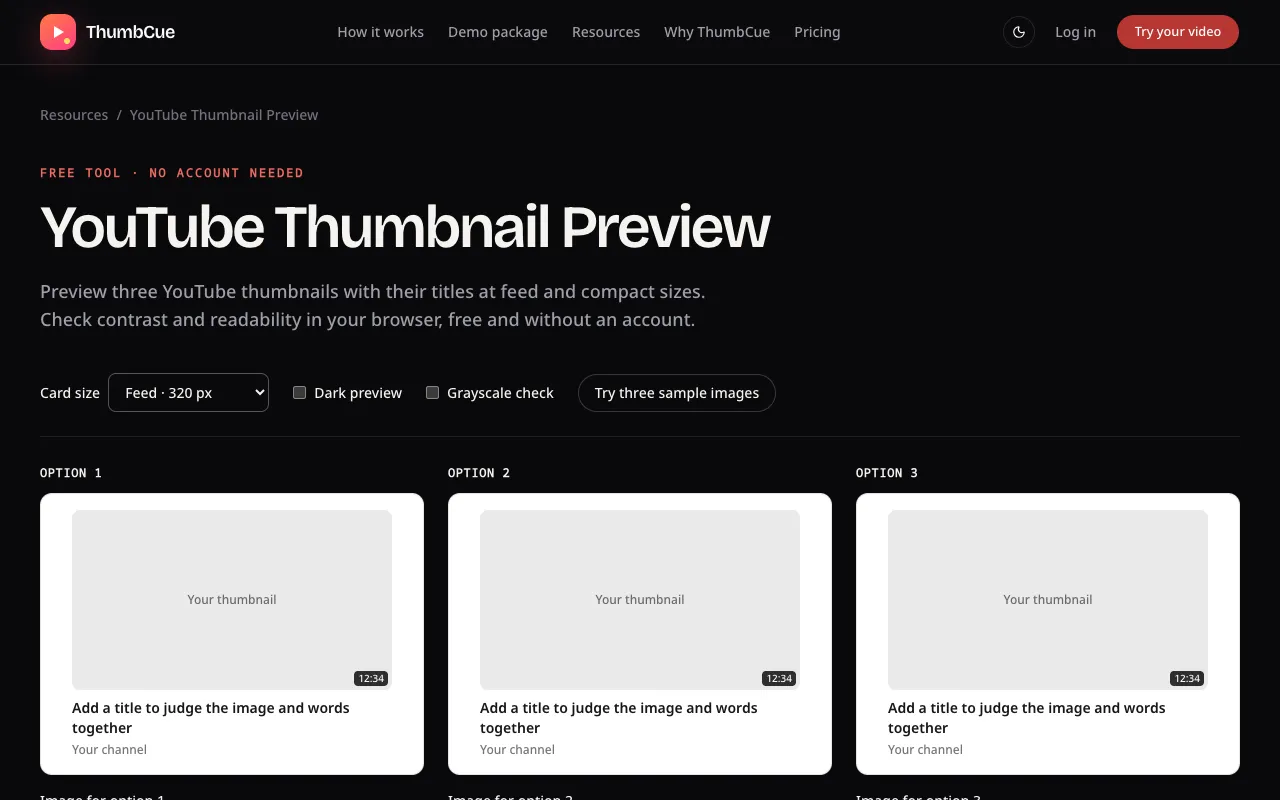Click Try three sample images button
The image size is (1280, 800).
click(x=677, y=393)
